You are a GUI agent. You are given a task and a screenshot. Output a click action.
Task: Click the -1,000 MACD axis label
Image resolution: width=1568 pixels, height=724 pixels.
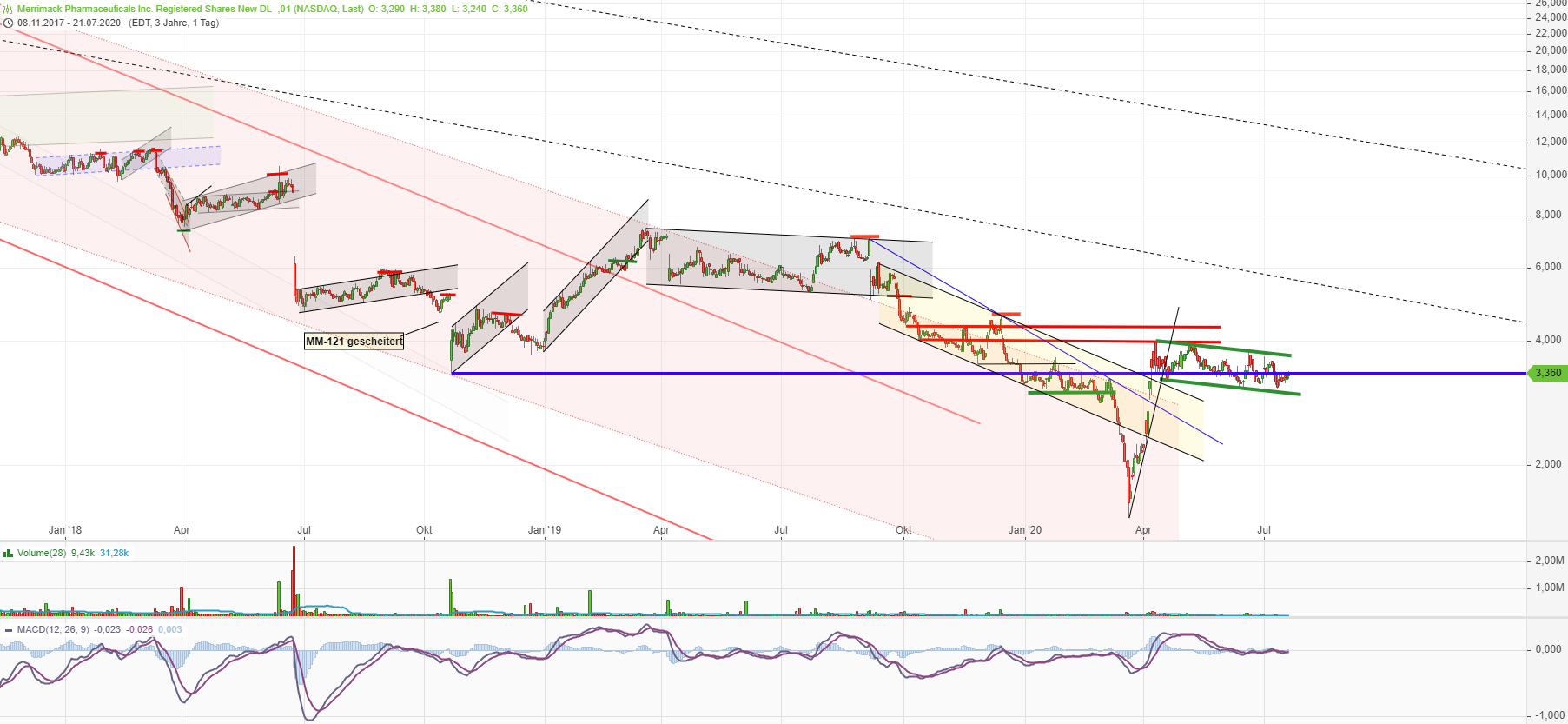1549,715
